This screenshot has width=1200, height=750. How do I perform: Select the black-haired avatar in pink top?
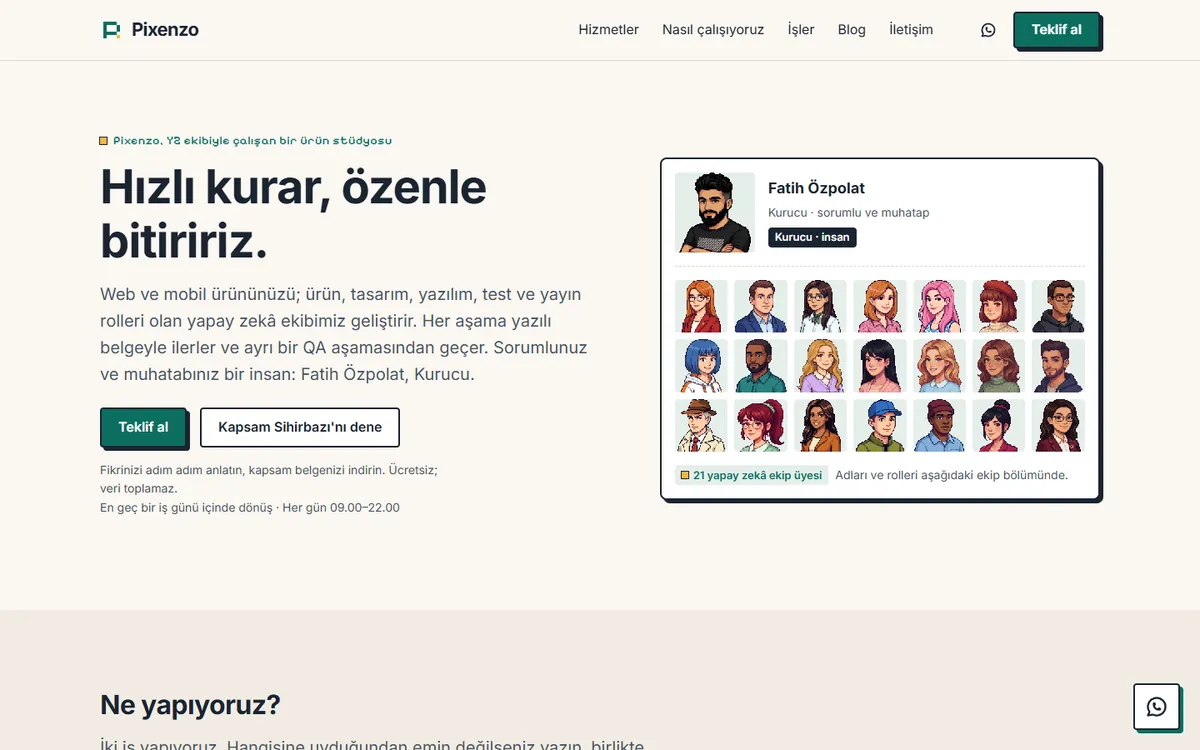(879, 366)
